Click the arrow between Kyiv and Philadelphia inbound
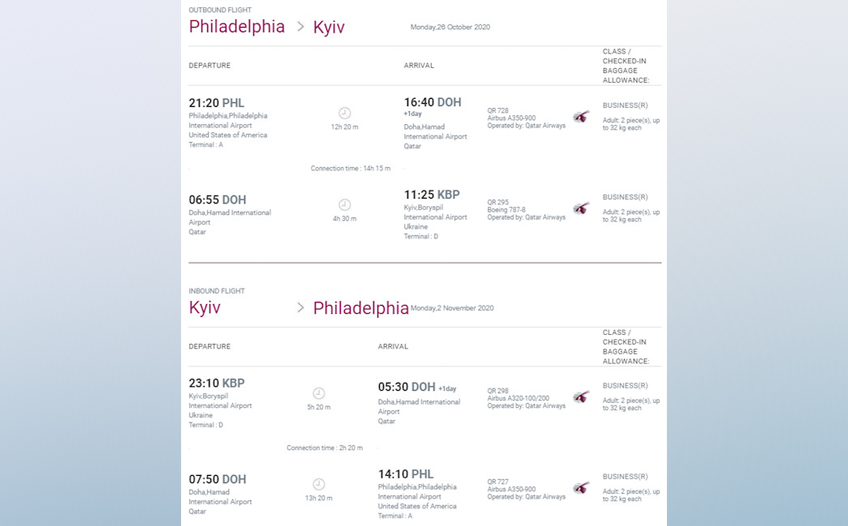The height and width of the screenshot is (526, 848). coord(301,308)
